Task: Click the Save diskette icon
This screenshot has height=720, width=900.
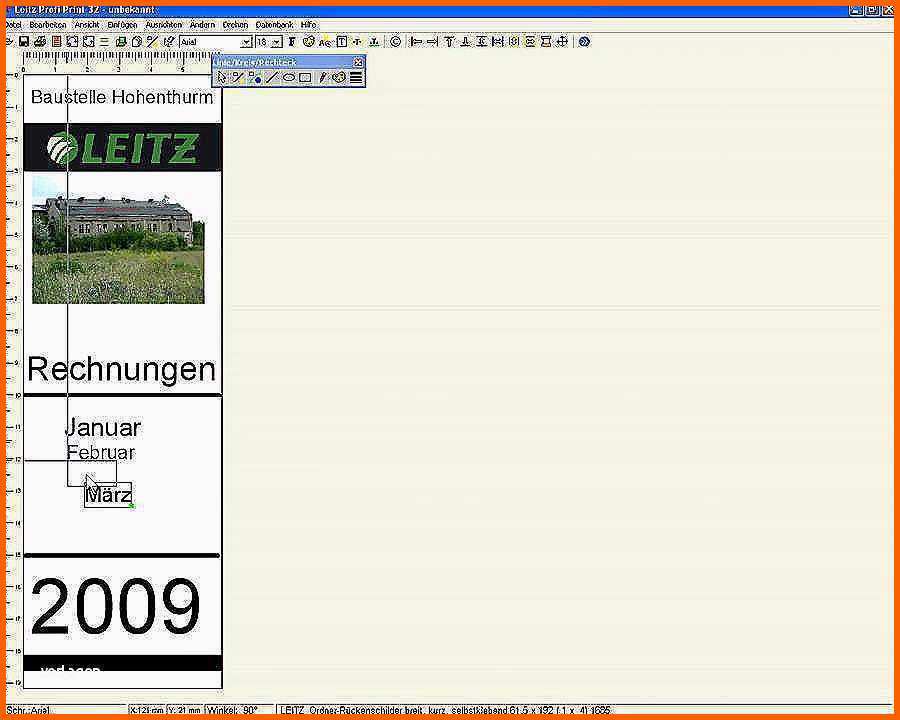Action: pyautogui.click(x=24, y=41)
